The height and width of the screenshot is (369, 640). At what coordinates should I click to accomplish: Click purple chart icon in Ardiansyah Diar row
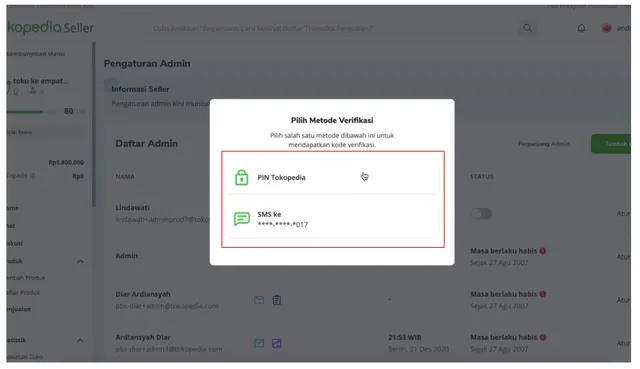[x=277, y=343]
